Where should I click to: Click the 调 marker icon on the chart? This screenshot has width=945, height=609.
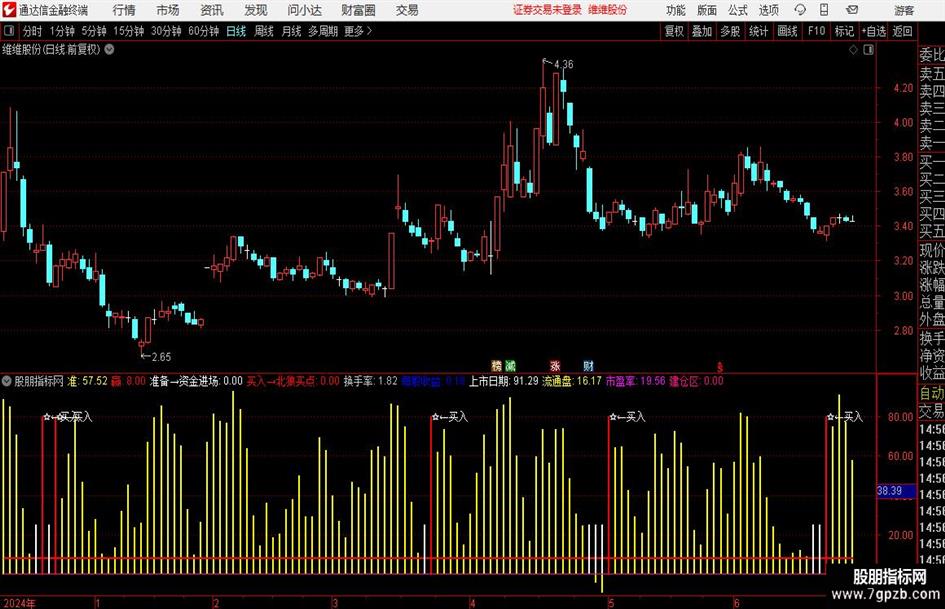tap(510, 365)
